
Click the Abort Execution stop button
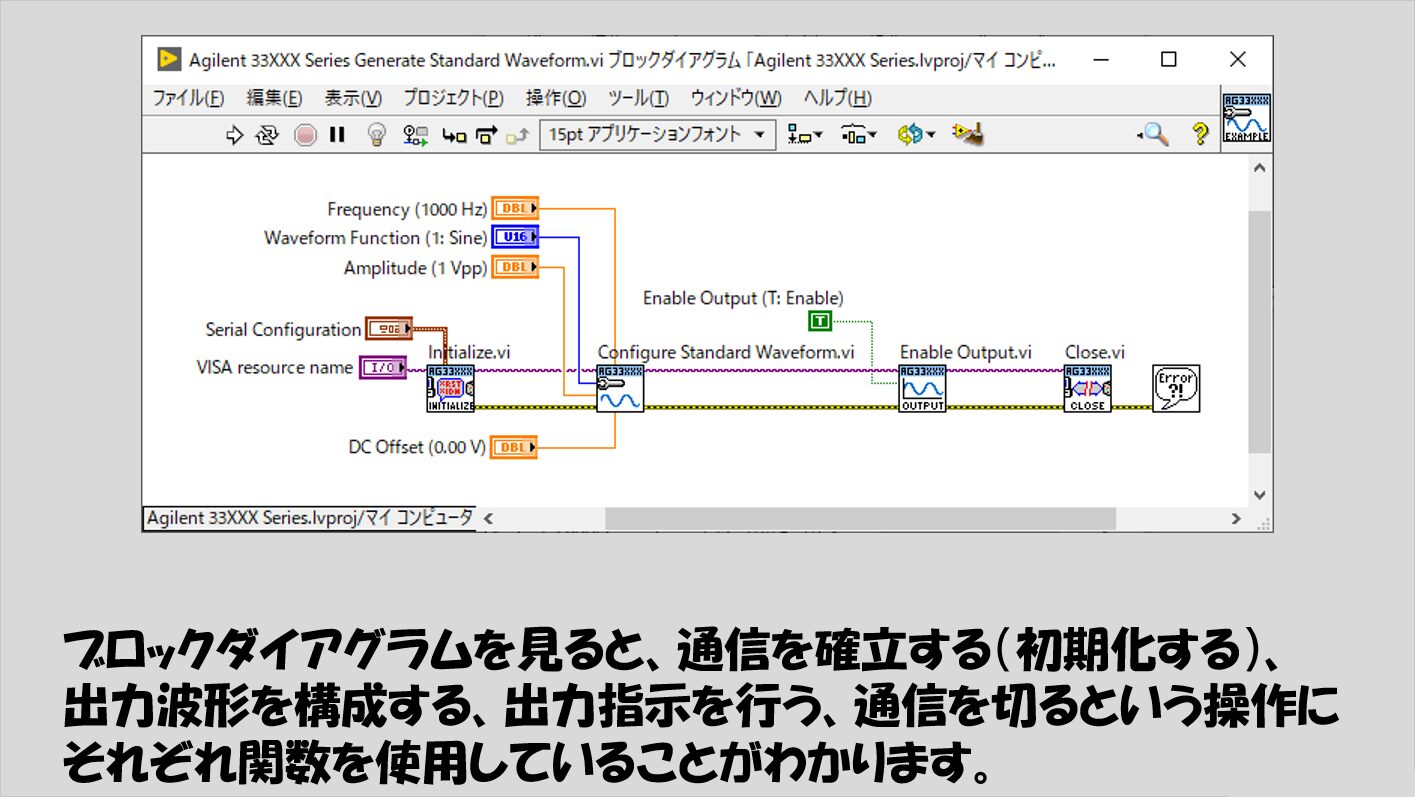(x=305, y=135)
